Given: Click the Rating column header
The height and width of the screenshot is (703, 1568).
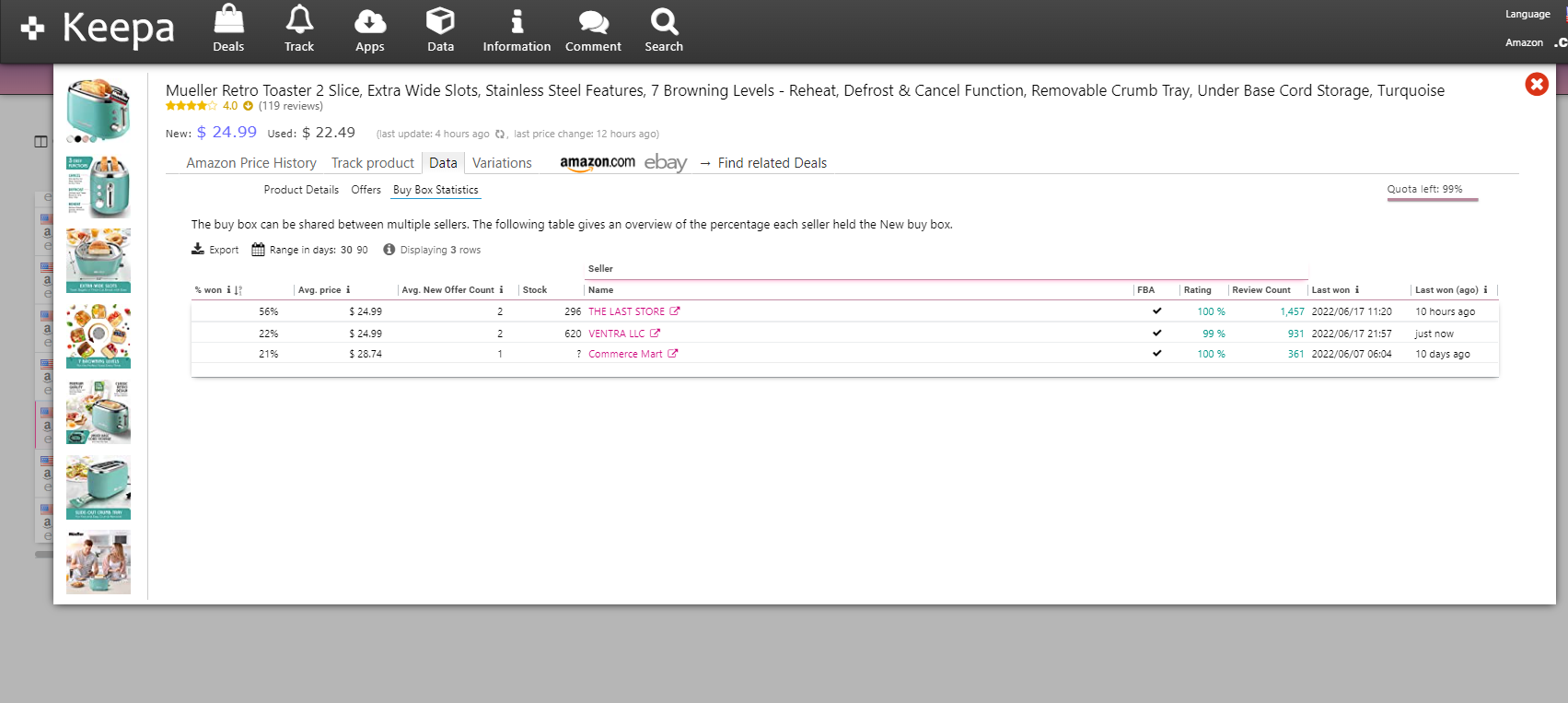Looking at the screenshot, I should 1197,289.
